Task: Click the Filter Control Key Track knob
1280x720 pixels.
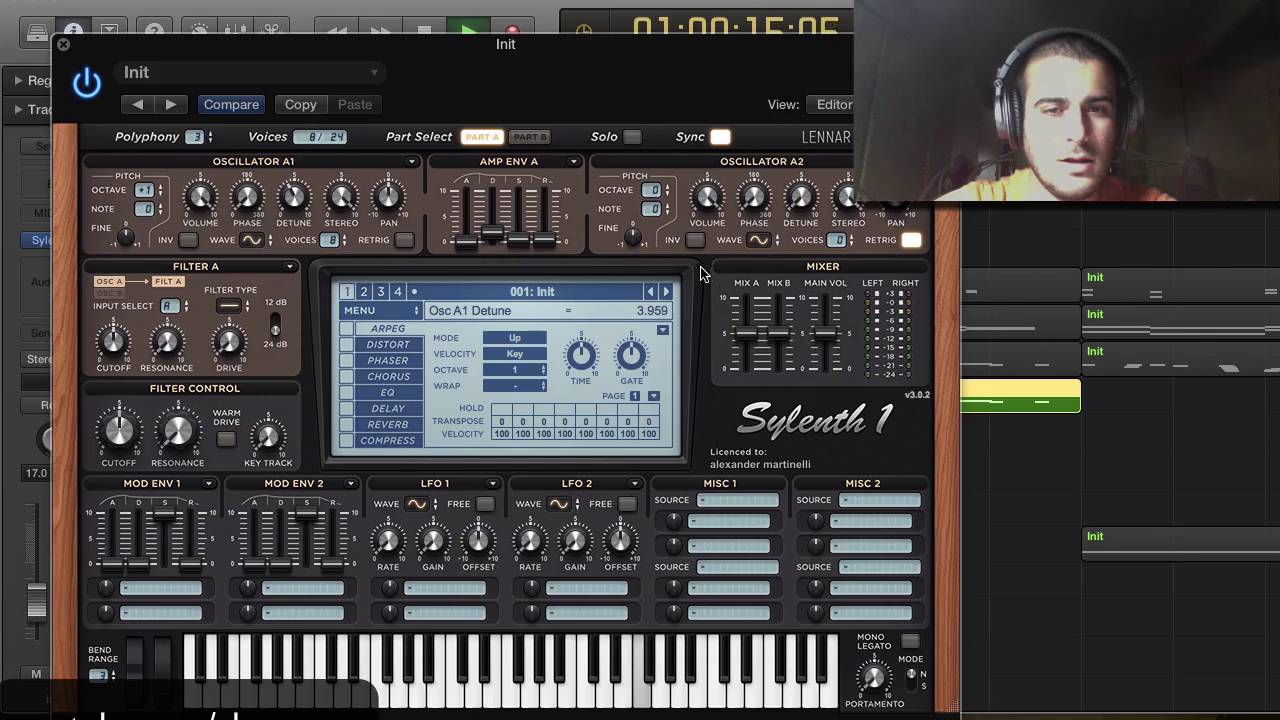Action: pyautogui.click(x=267, y=436)
